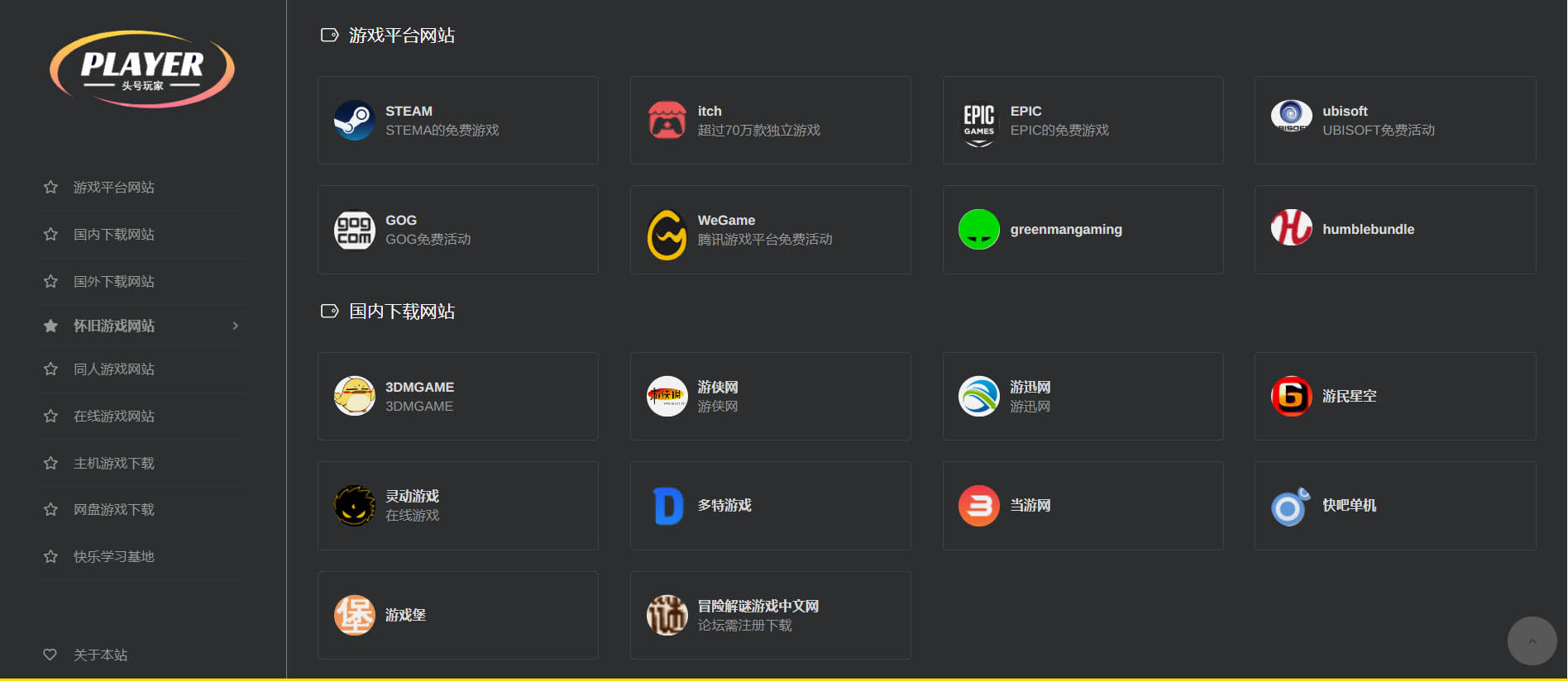Click the itch storefront logo icon
The height and width of the screenshot is (681, 1568).
[x=667, y=121]
